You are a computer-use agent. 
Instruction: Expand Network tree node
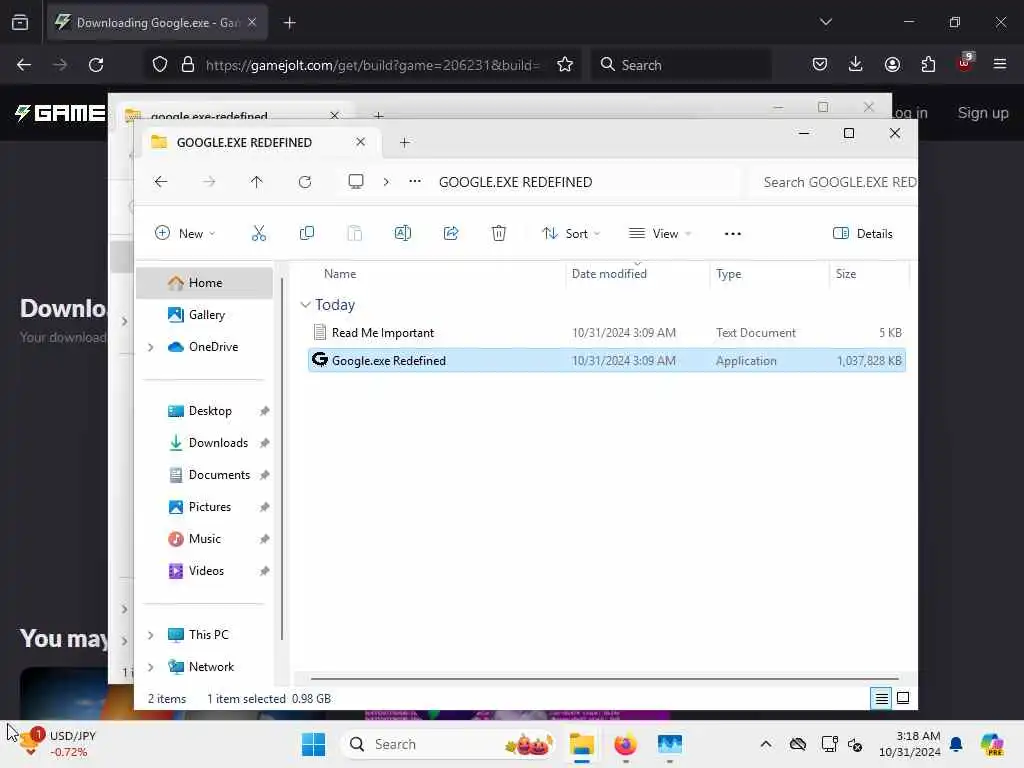click(151, 667)
